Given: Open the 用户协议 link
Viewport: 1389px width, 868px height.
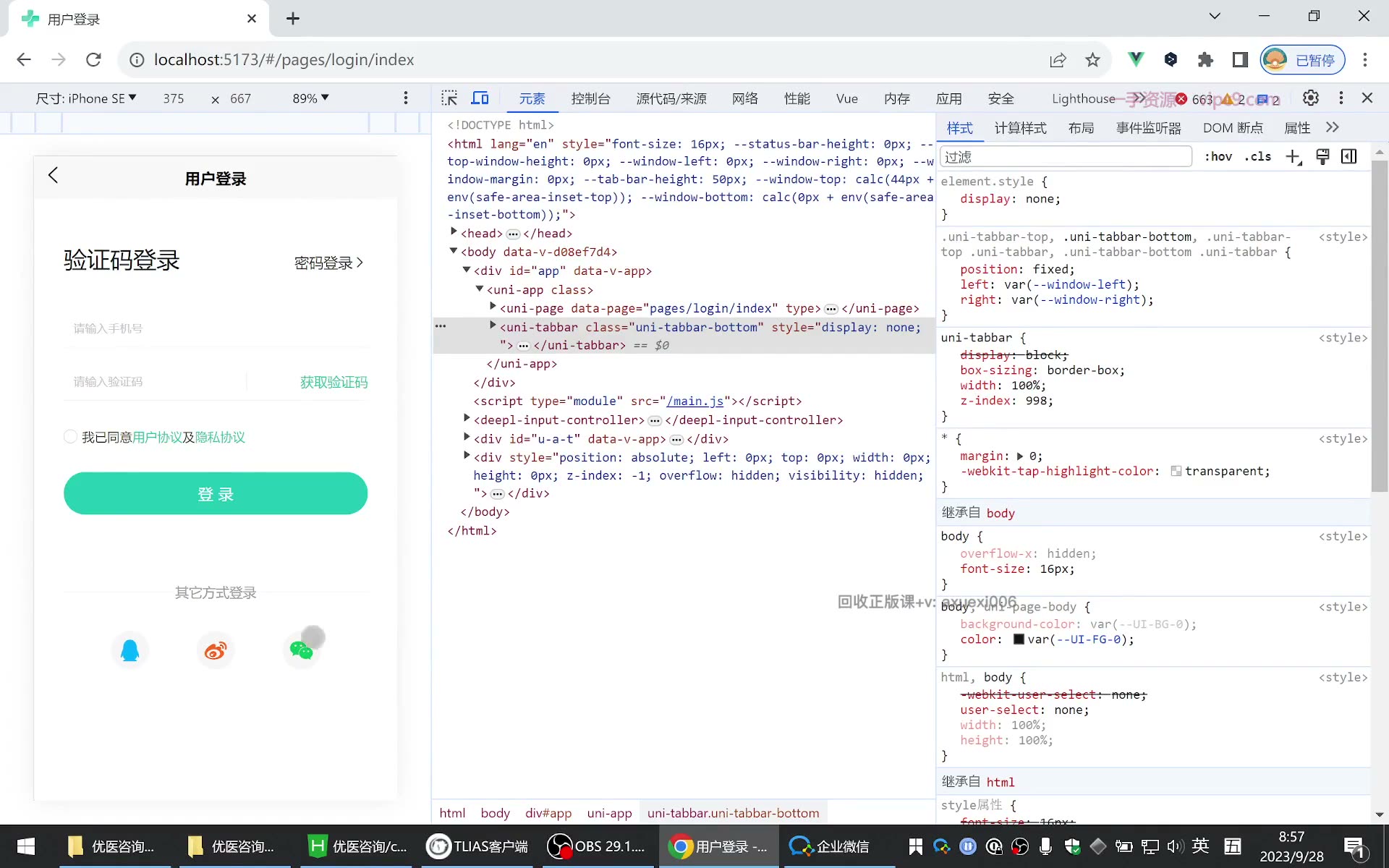Looking at the screenshot, I should pos(158,437).
